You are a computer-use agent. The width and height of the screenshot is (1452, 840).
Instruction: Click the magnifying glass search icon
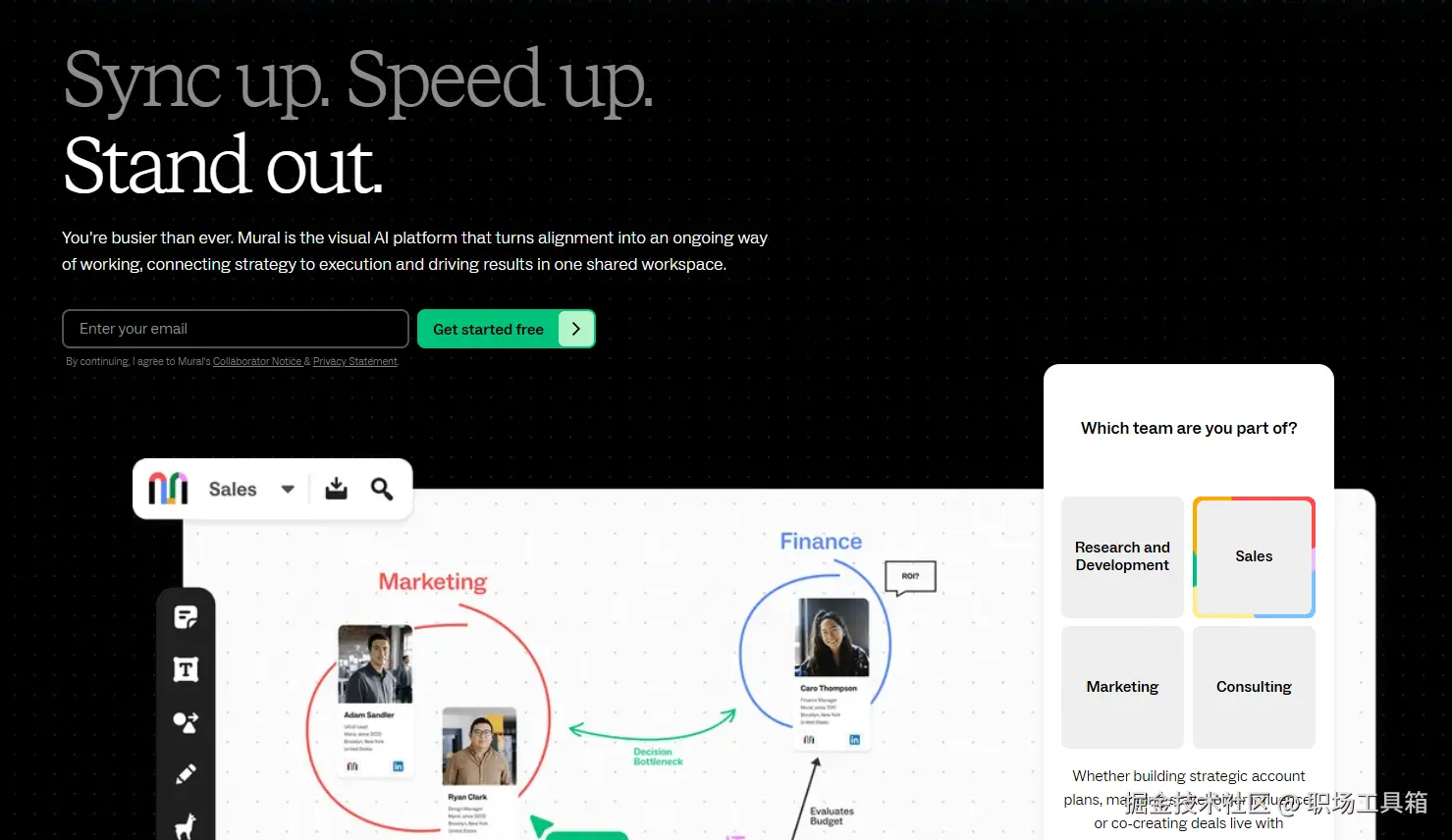382,489
